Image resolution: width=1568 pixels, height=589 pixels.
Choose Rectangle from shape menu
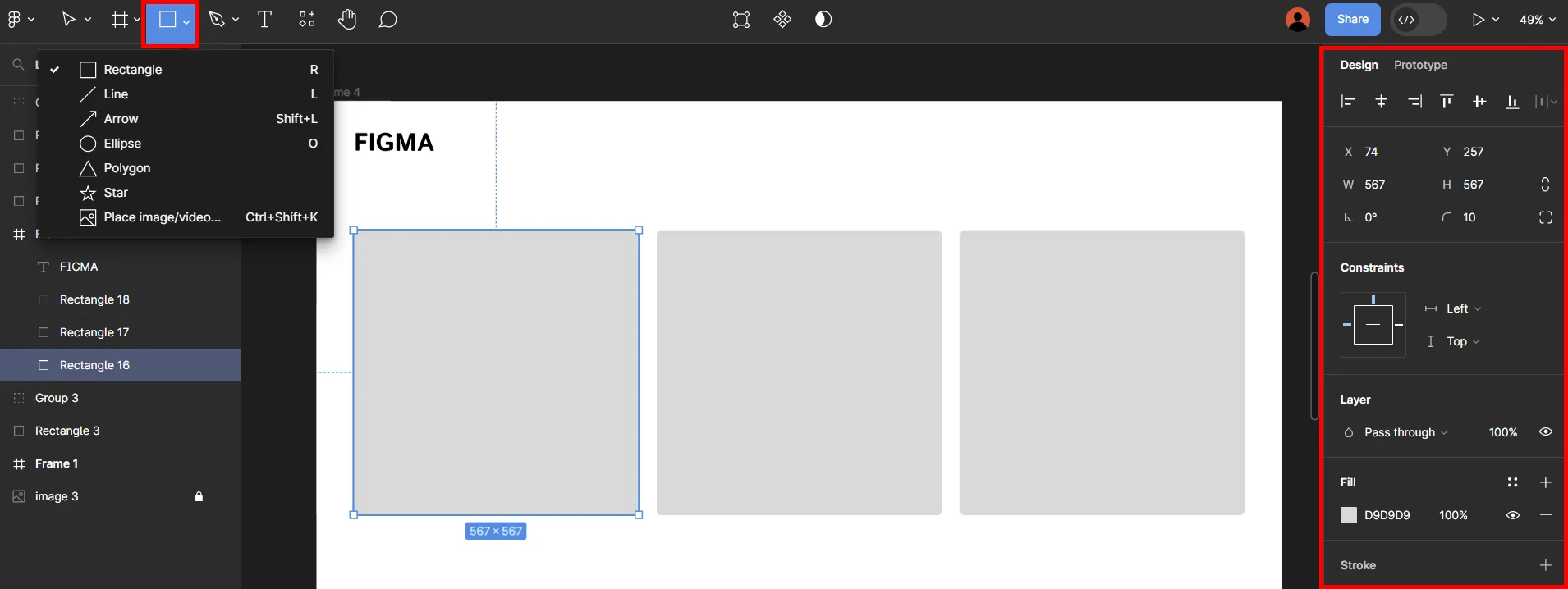click(x=186, y=70)
